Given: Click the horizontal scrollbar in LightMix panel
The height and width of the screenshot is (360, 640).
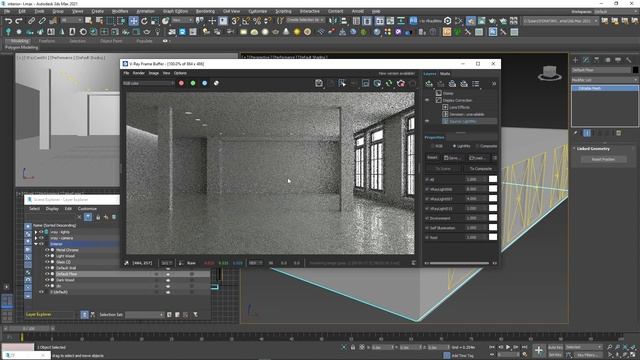Looking at the screenshot, I should tap(460, 263).
